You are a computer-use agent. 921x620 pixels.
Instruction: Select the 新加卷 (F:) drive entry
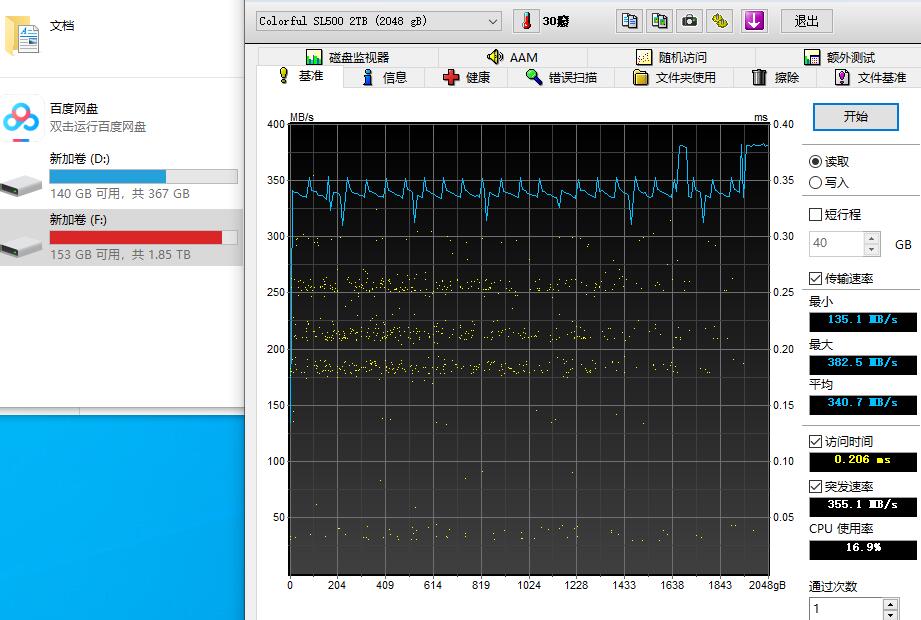(x=120, y=237)
